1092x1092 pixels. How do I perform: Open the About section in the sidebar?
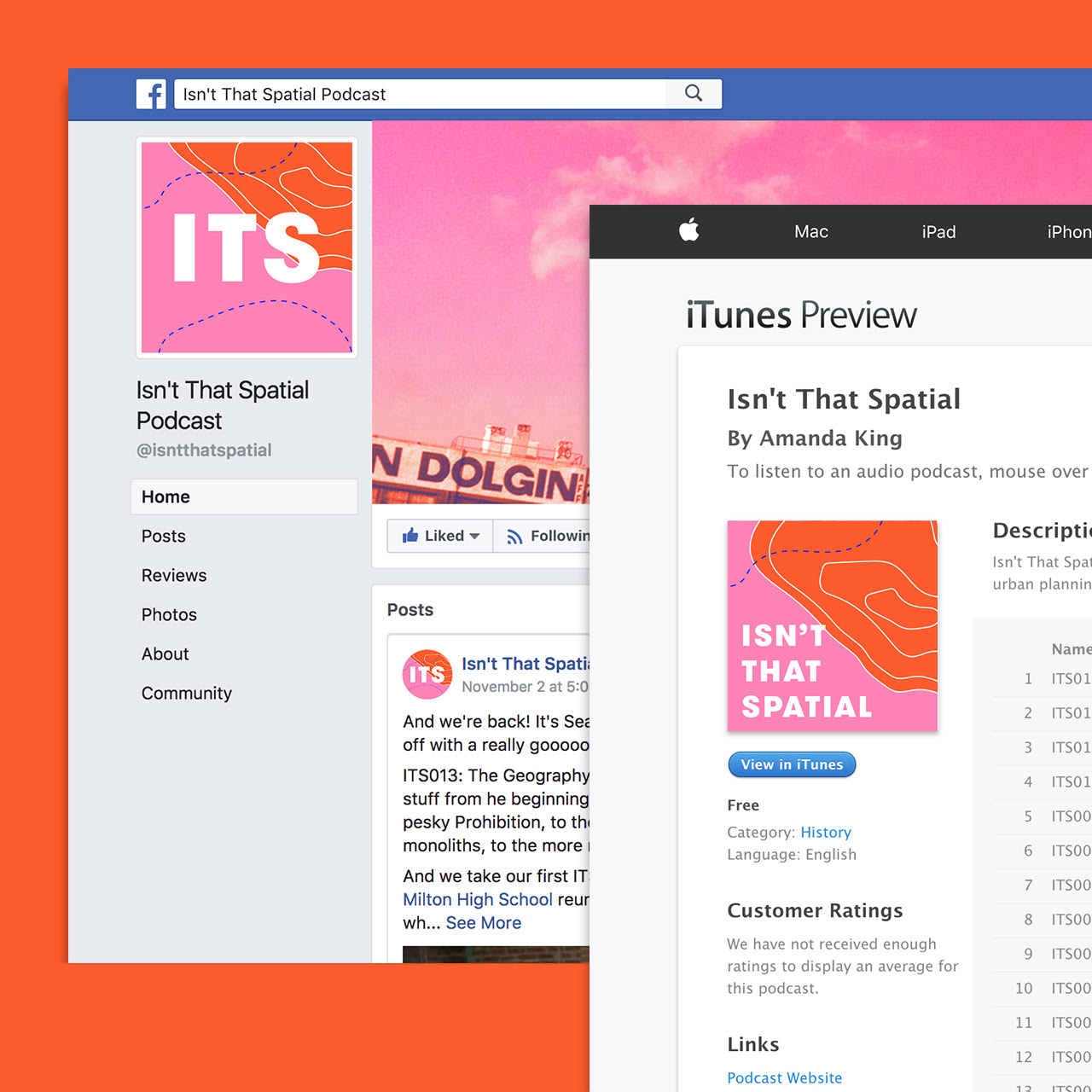click(x=166, y=653)
